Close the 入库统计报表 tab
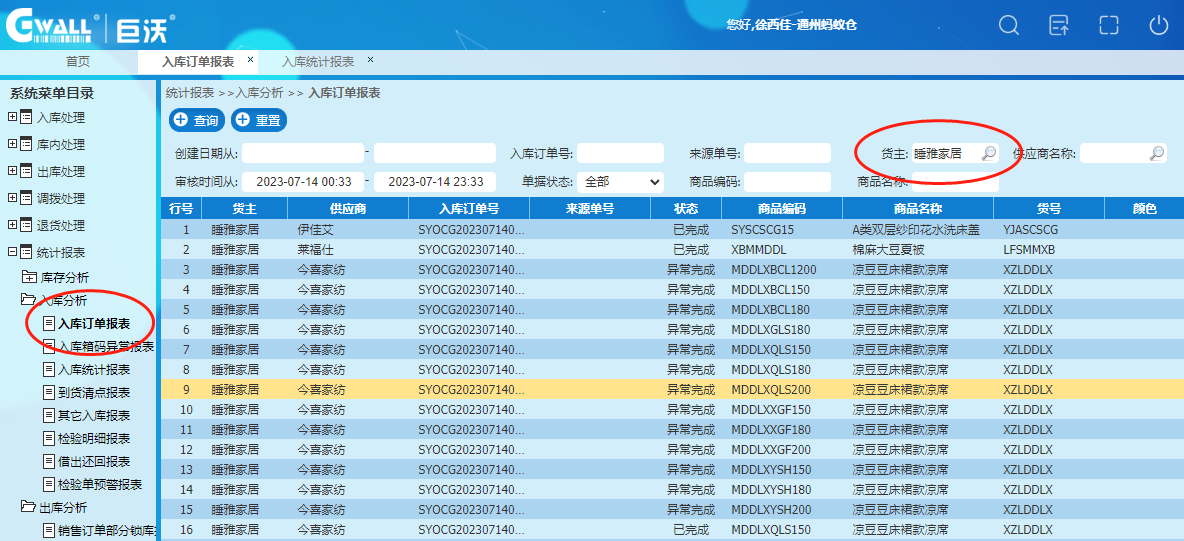The height and width of the screenshot is (541, 1184). (370, 60)
